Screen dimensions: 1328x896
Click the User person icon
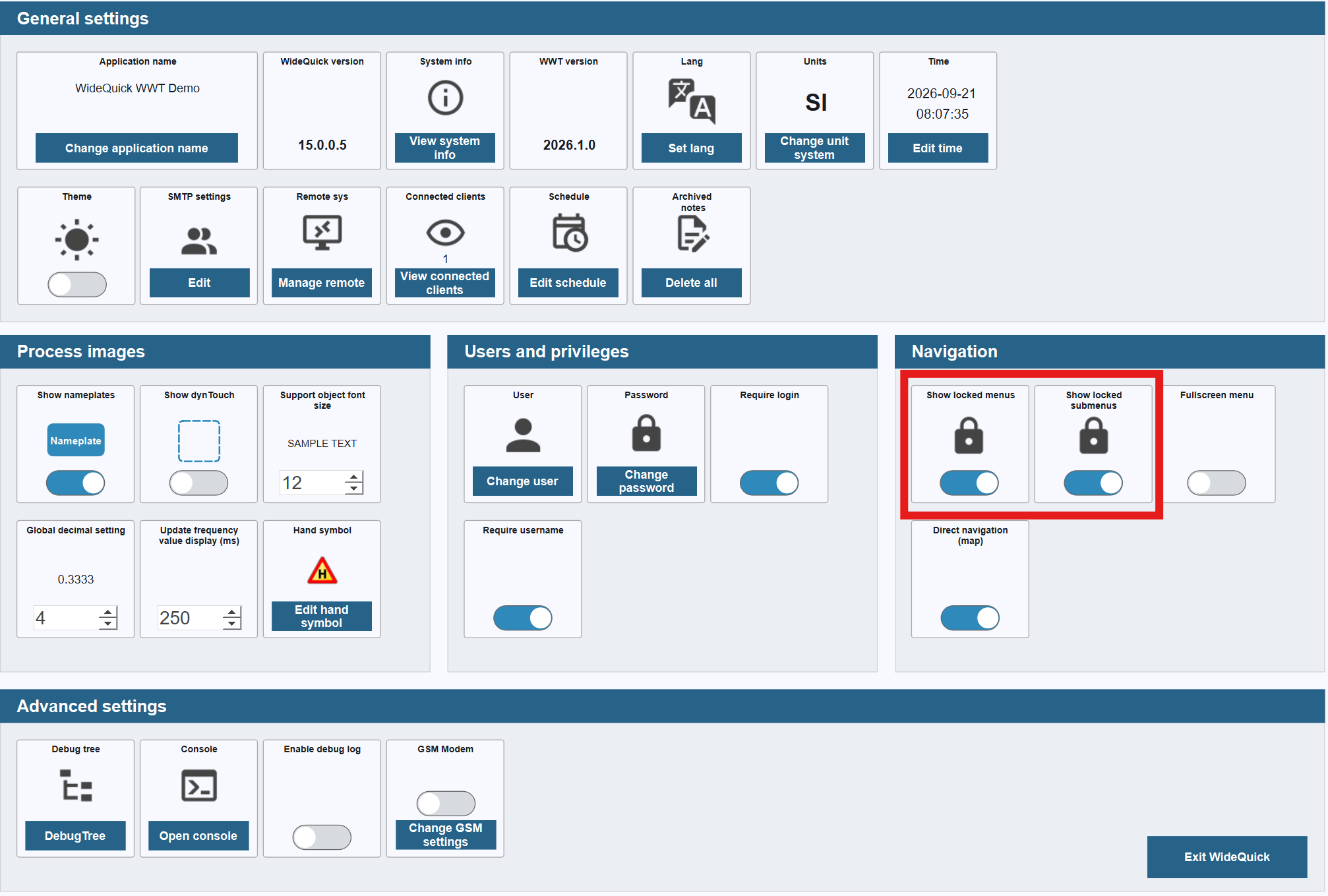(524, 435)
